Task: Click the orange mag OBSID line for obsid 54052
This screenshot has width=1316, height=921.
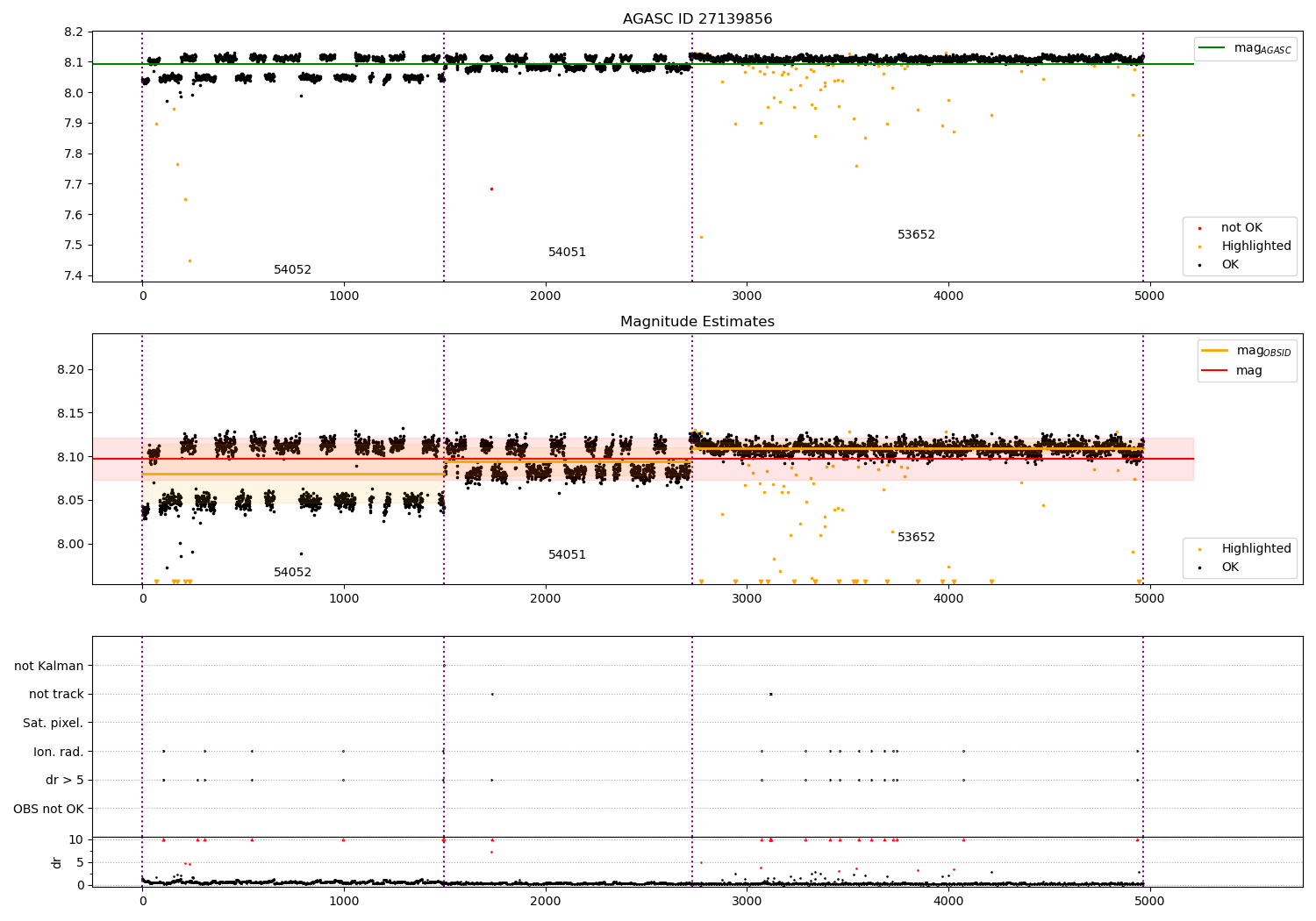Action: (x=293, y=475)
